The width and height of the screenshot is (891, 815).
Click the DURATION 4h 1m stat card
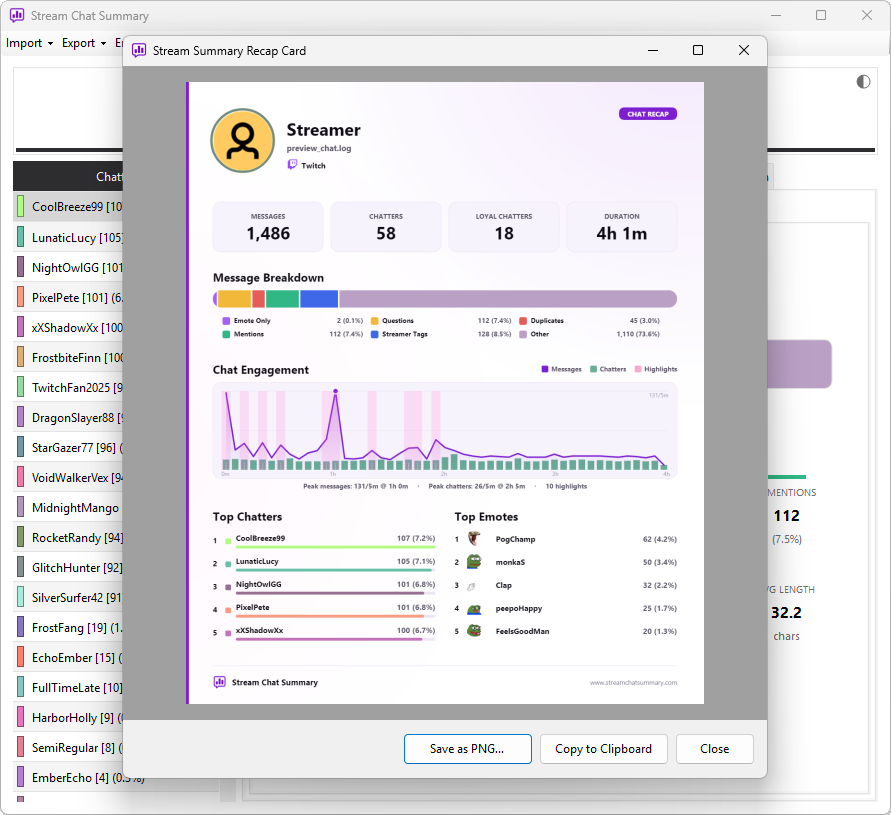622,227
